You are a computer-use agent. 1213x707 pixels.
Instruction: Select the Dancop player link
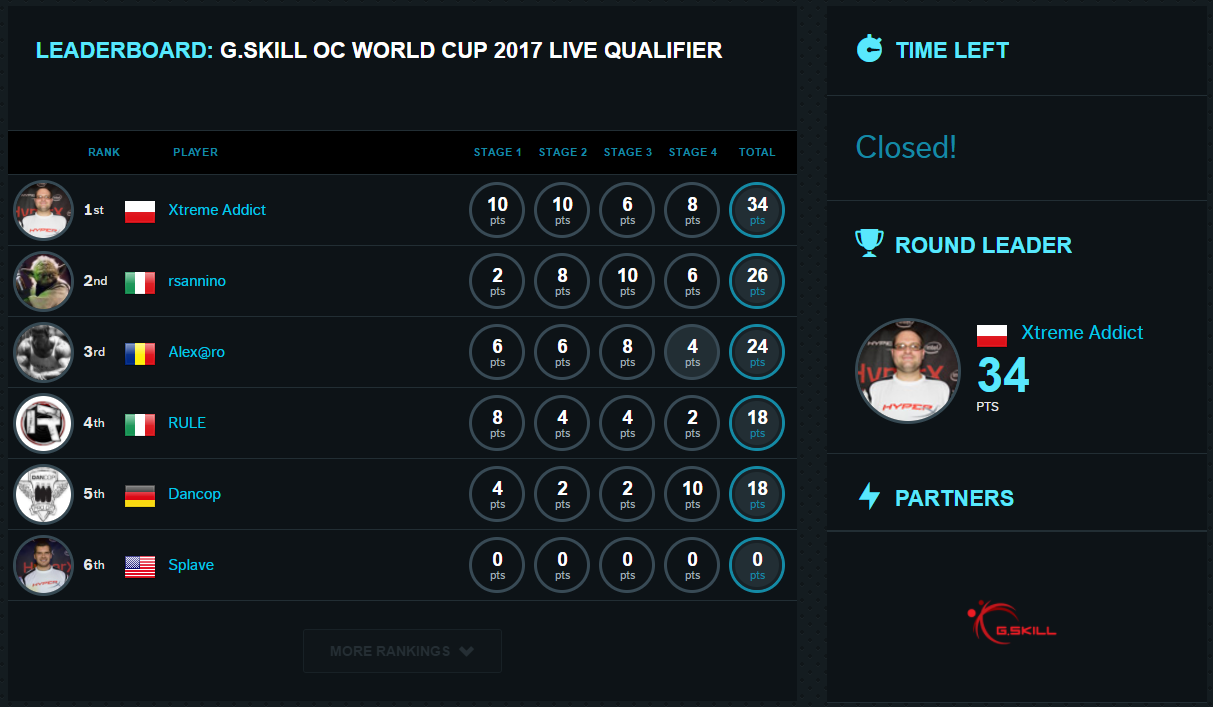coord(194,494)
